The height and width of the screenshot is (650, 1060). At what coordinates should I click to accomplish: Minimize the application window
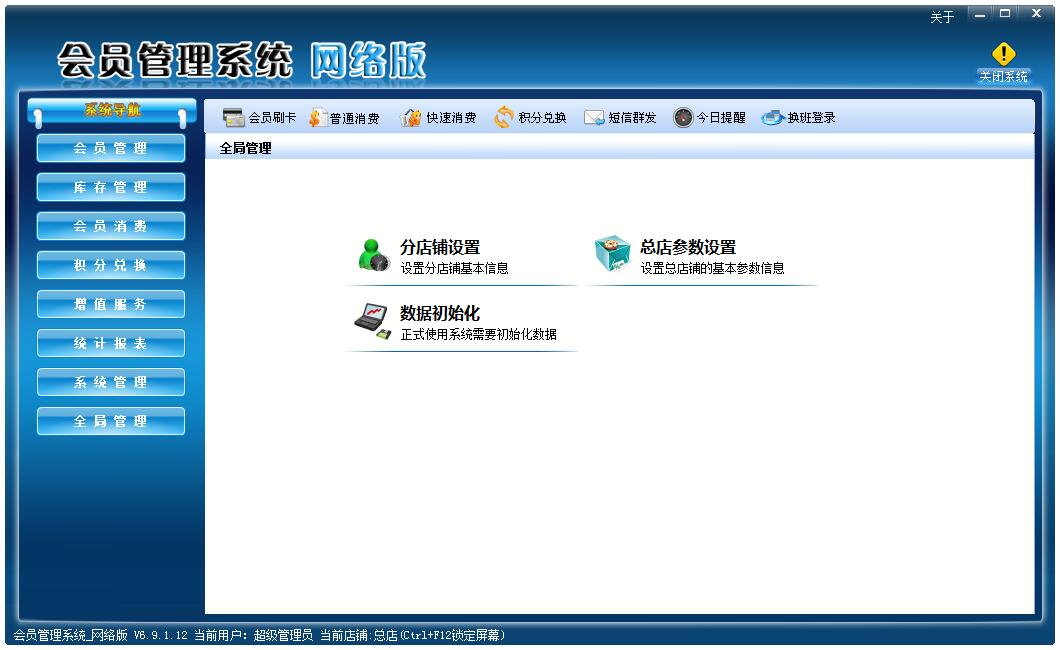980,14
